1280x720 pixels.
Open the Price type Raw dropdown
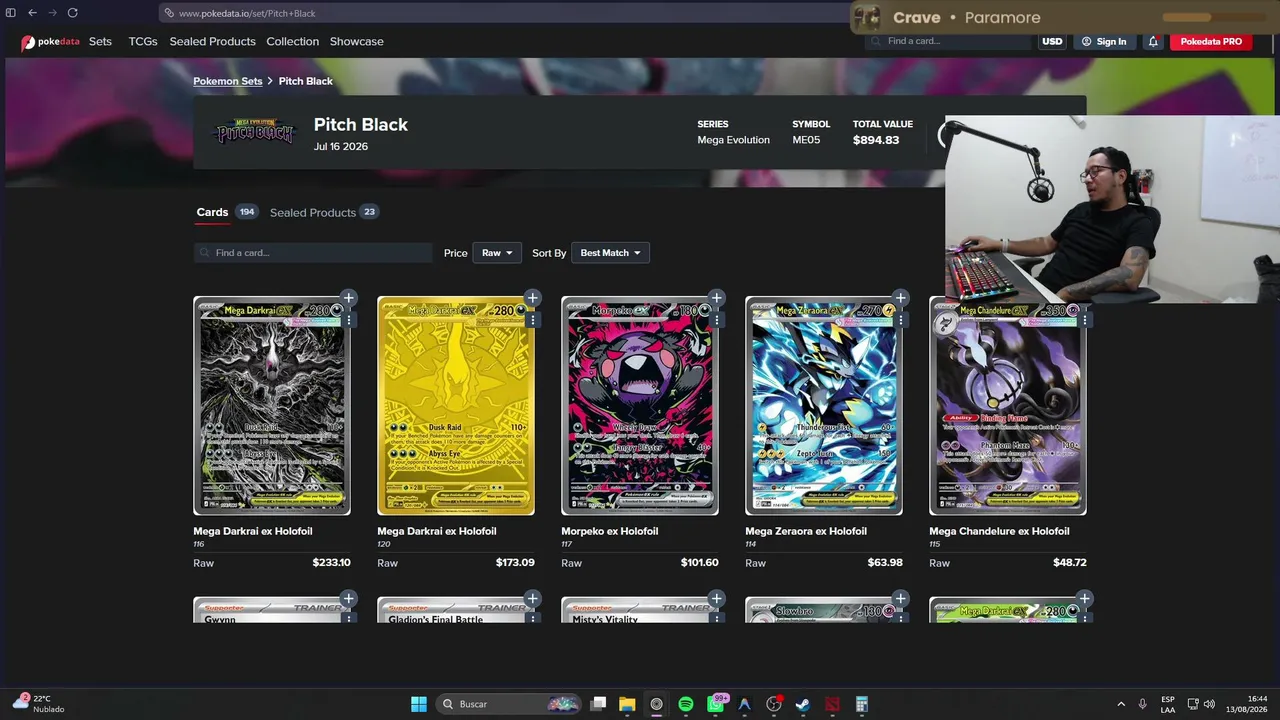click(x=497, y=253)
